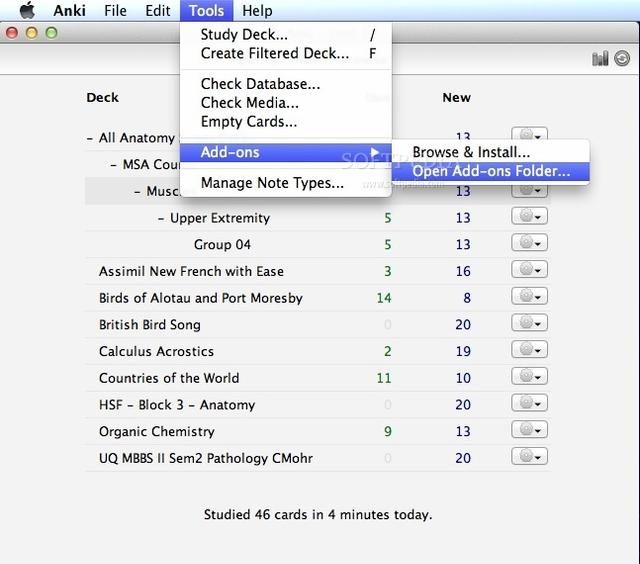Open UQ MBBS II Sem2 Pathology CMohr

click(206, 458)
